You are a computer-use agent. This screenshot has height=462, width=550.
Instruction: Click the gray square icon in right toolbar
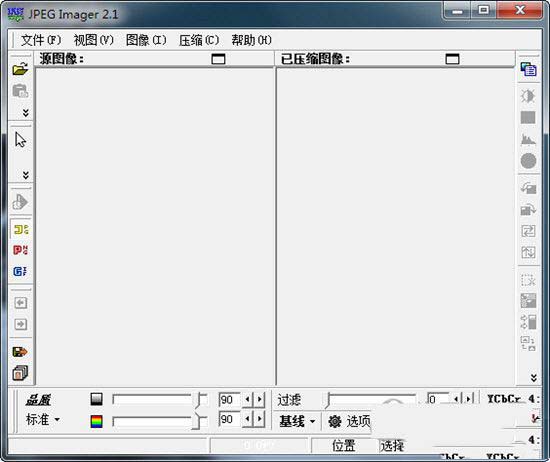(528, 118)
